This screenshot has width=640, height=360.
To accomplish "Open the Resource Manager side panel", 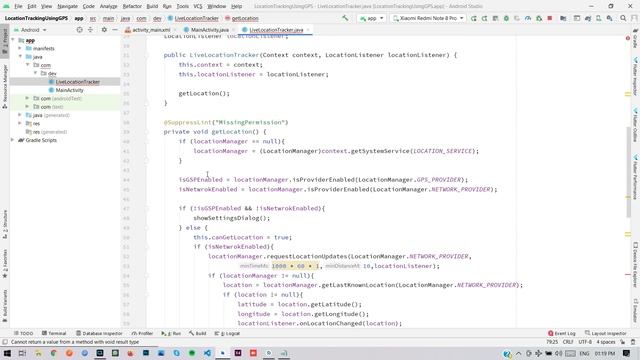I will [5, 87].
